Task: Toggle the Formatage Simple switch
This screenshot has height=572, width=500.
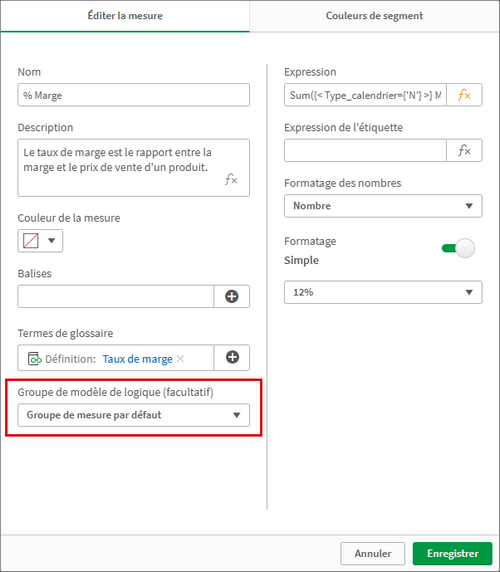Action: pos(458,248)
